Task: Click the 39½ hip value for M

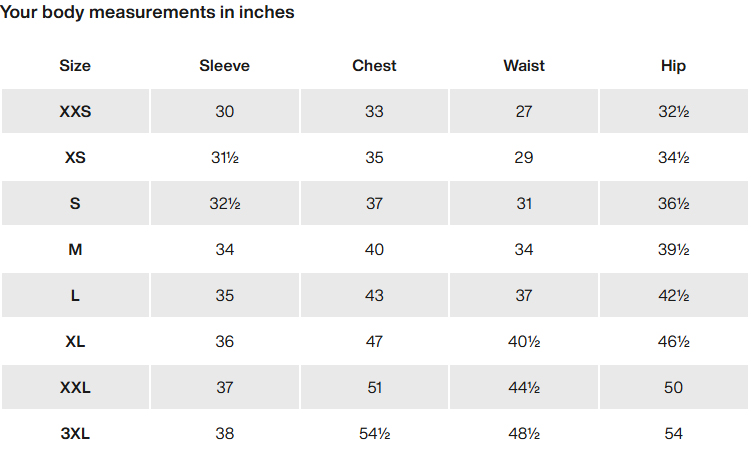Action: tap(673, 250)
